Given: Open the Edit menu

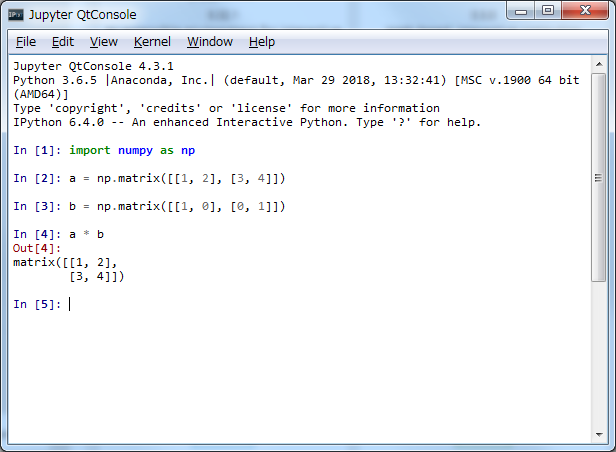Looking at the screenshot, I should (63, 42).
